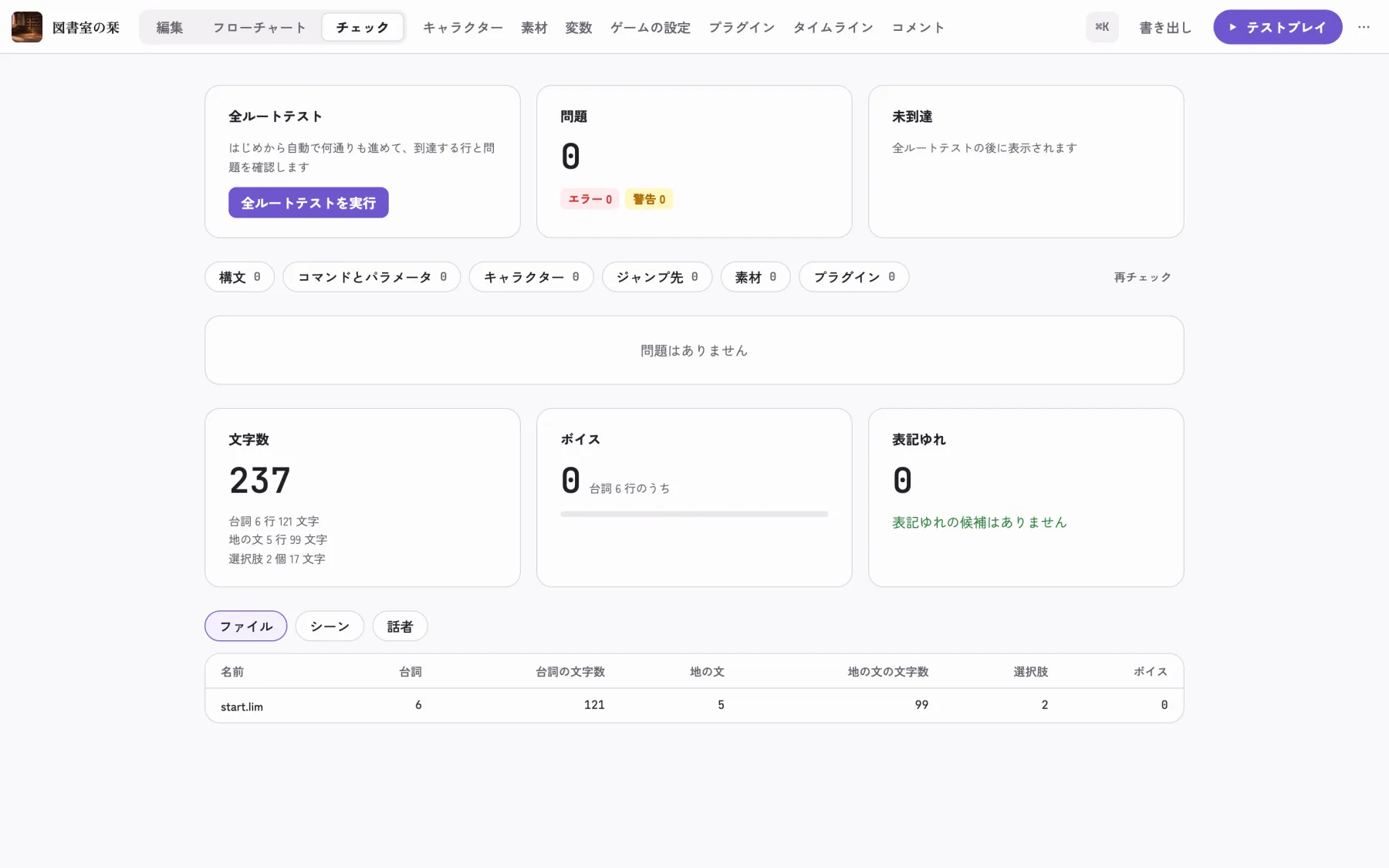Filter by キャラクター 0 chip
The height and width of the screenshot is (868, 1389).
531,277
